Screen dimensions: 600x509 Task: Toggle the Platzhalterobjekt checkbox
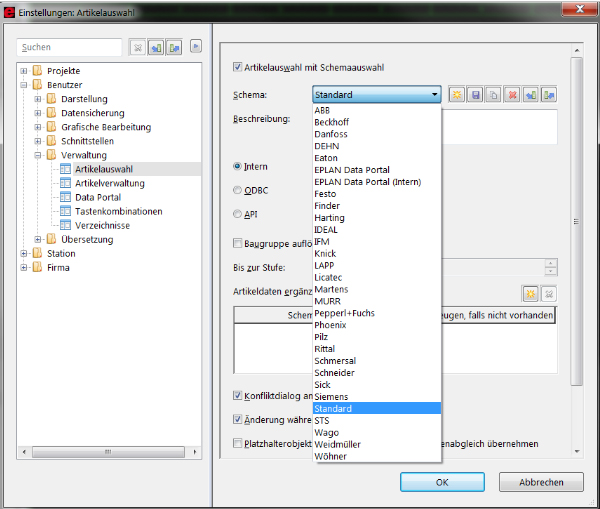point(238,443)
